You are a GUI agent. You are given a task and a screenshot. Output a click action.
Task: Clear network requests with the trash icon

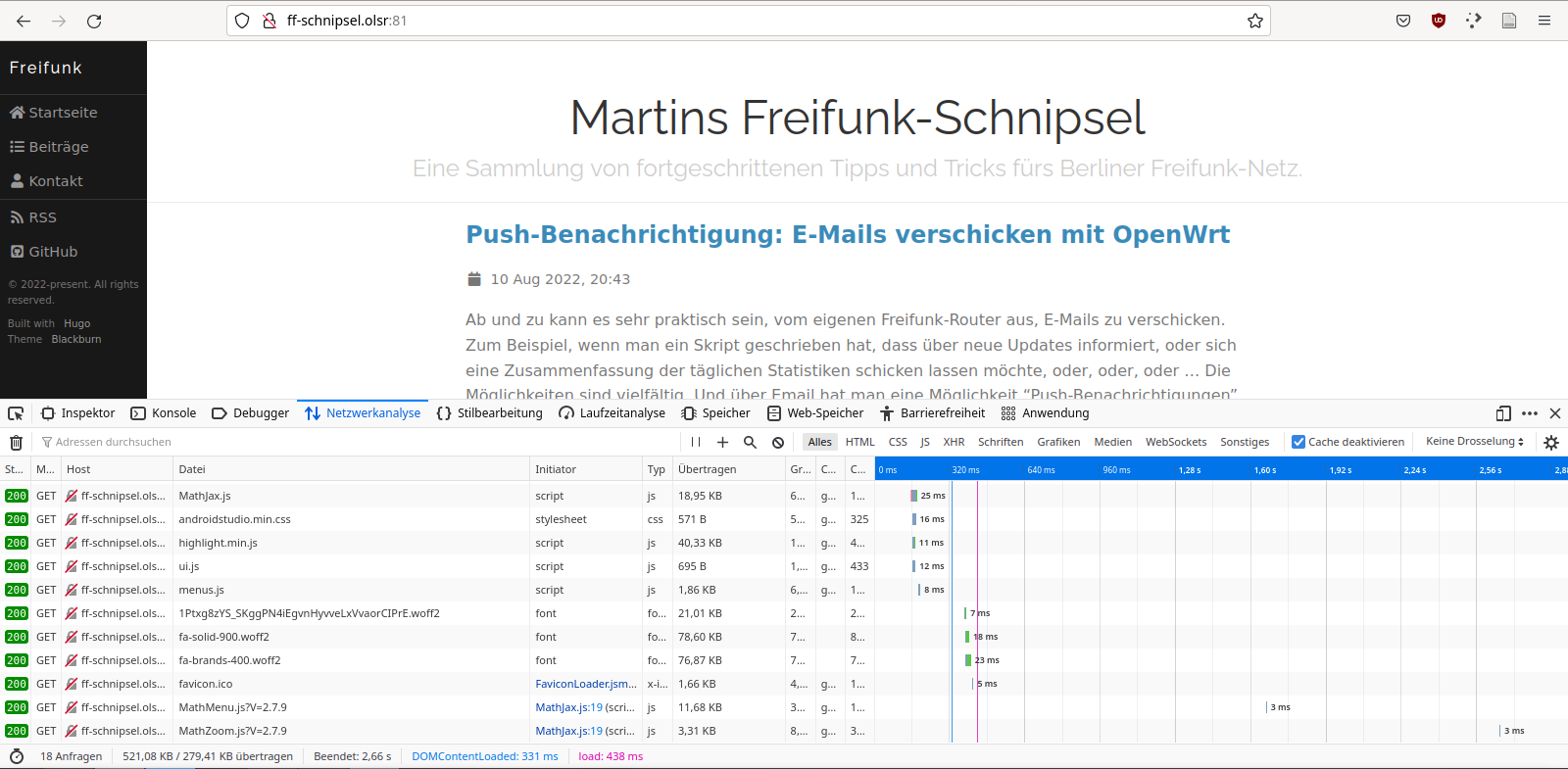tap(16, 442)
